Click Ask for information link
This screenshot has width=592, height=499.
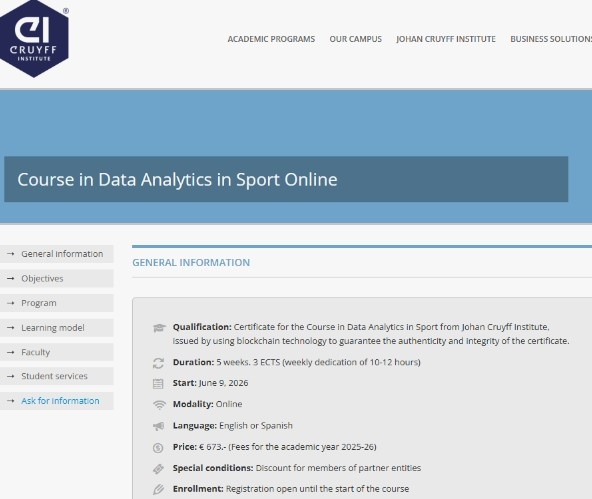tap(57, 401)
